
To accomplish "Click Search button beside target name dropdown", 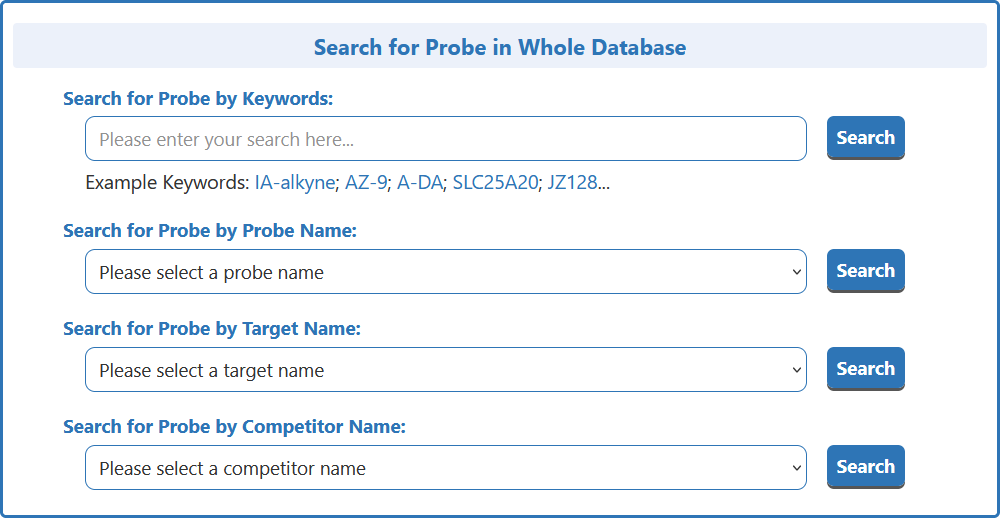I will (865, 369).
